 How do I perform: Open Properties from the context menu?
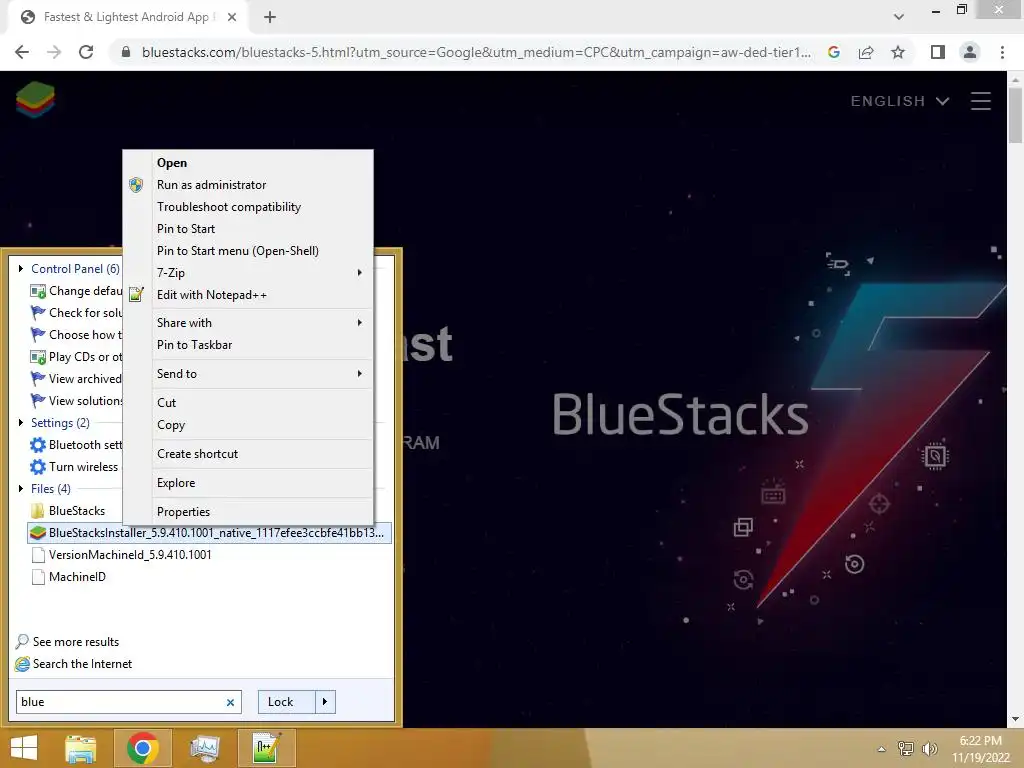click(248, 512)
